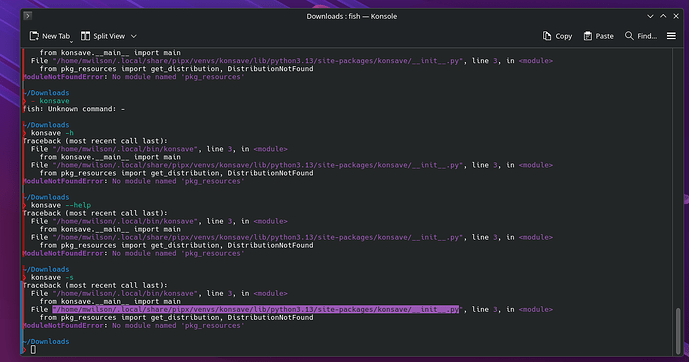Open the New Tab profile dropdown arrow

(x=71, y=42)
